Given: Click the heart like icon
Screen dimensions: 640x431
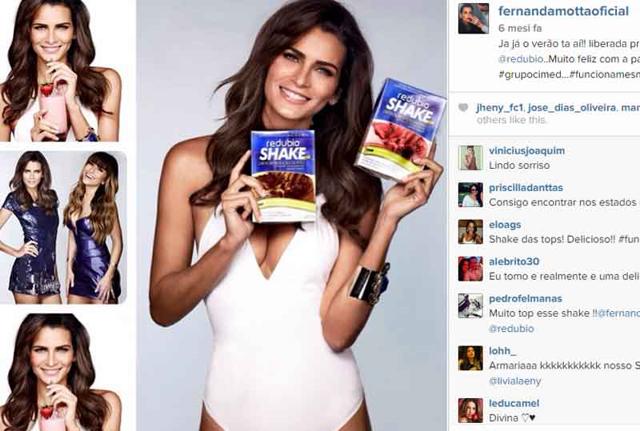Looking at the screenshot, I should (463, 108).
